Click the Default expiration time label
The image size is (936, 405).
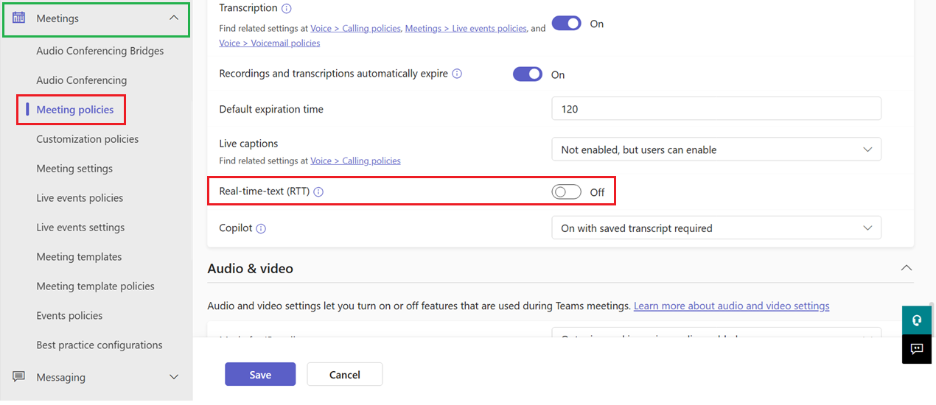[271, 109]
